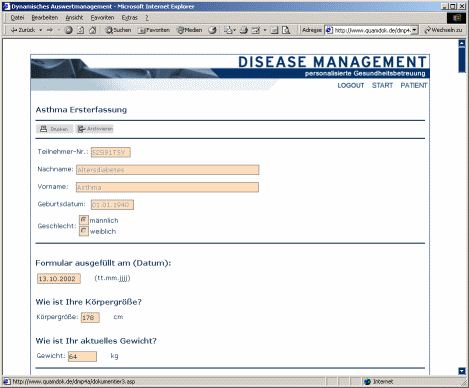
Task: Click the Archivieren button
Action: (x=95, y=129)
